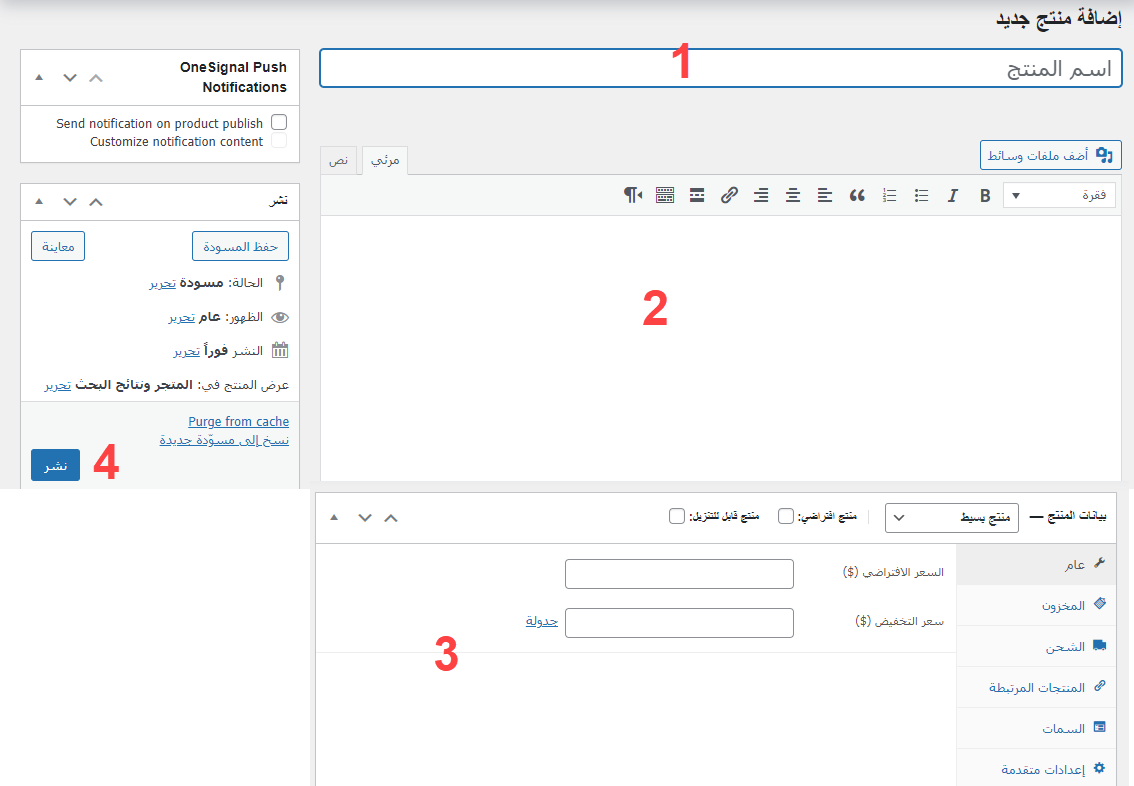Move بيانات المنتج panel up
The width and height of the screenshot is (1134, 786).
click(391, 518)
